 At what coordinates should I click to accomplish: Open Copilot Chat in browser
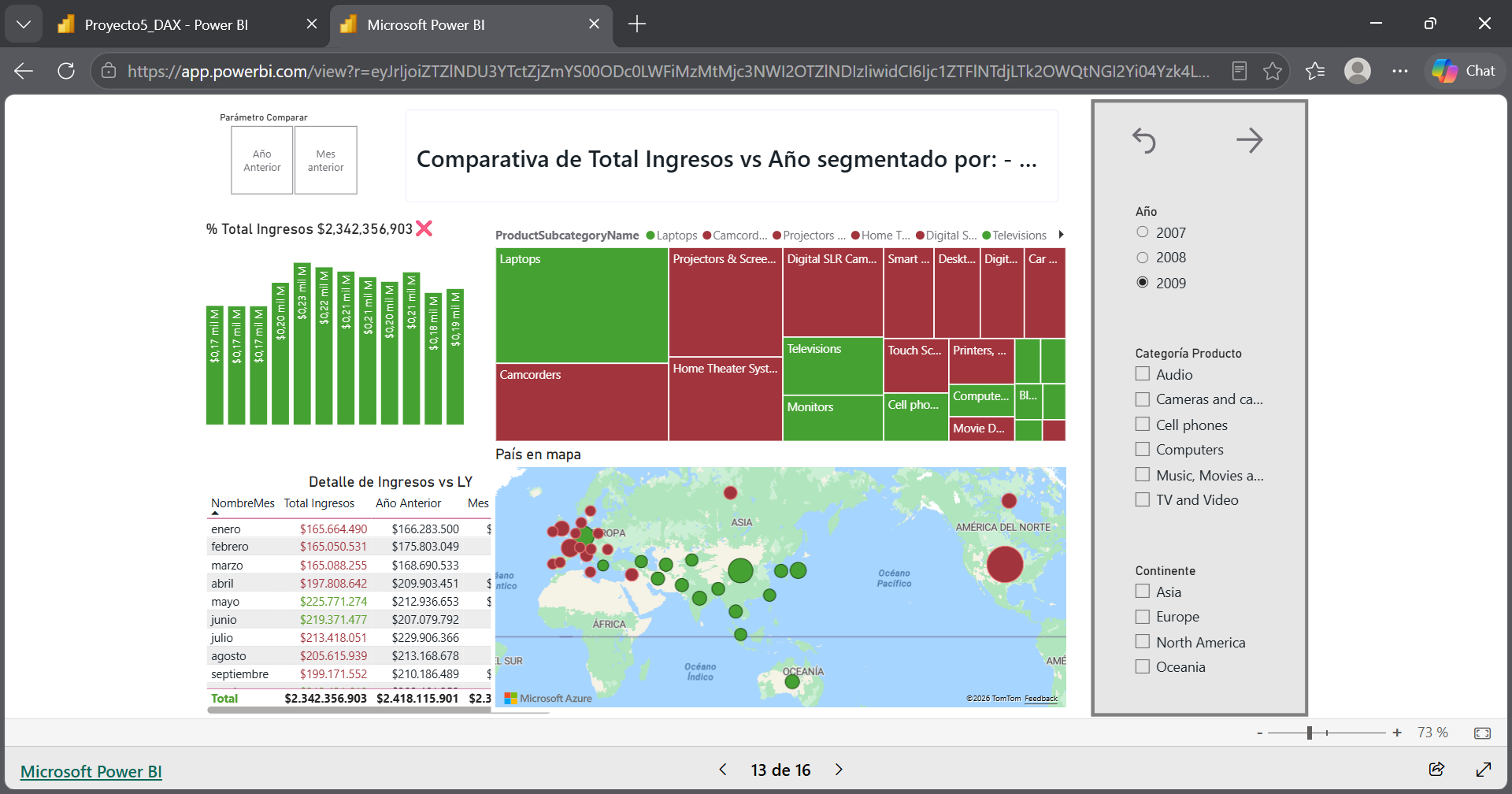click(1464, 71)
